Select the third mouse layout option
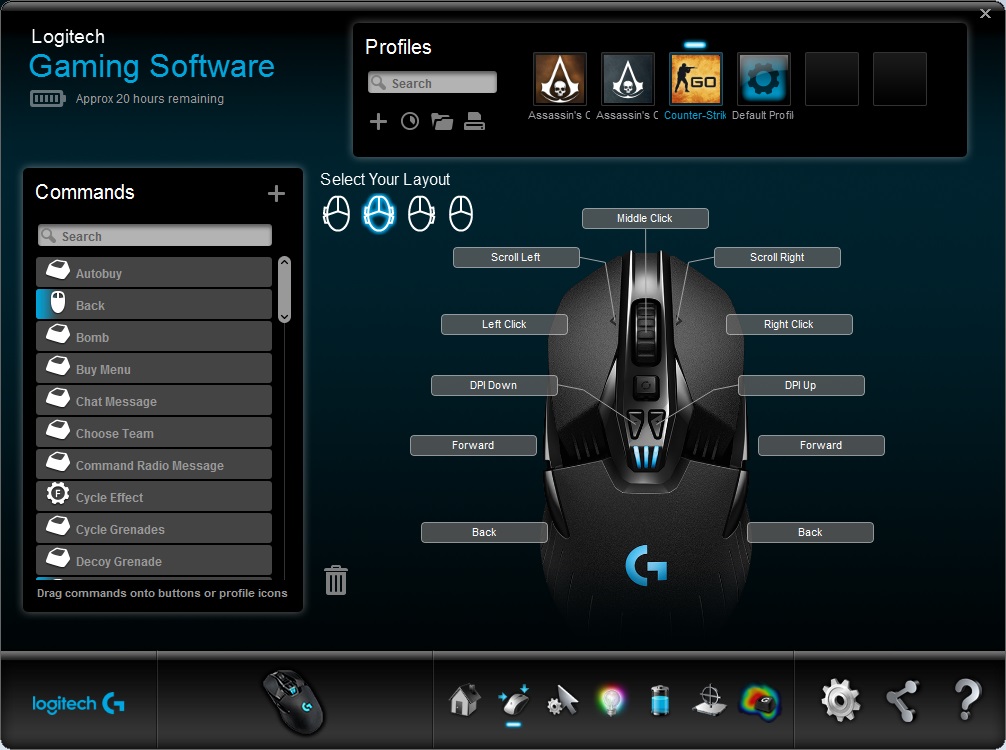This screenshot has height=750, width=1006. [x=422, y=214]
